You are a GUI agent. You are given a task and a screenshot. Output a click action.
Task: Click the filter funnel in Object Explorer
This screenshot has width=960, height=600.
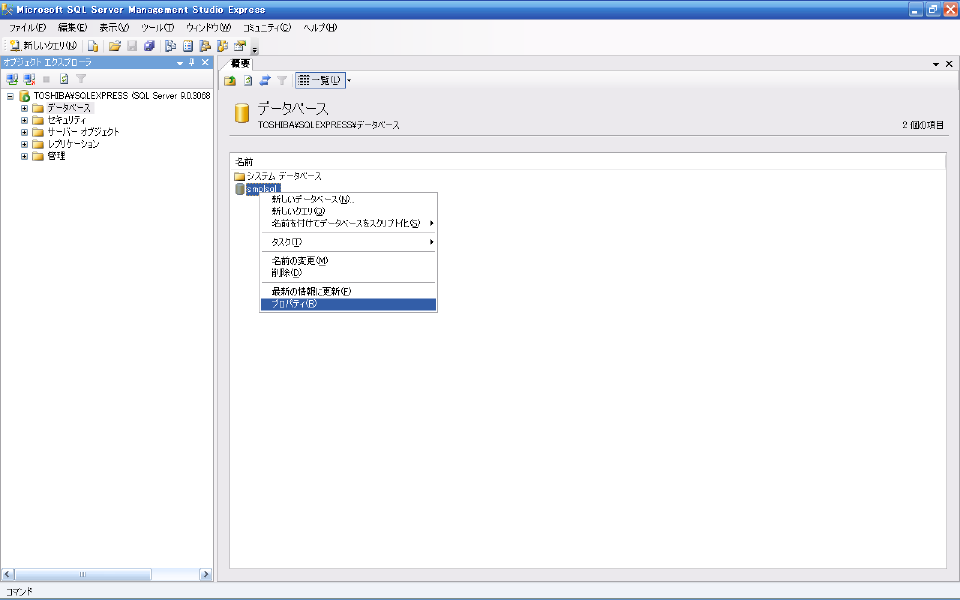tap(81, 79)
